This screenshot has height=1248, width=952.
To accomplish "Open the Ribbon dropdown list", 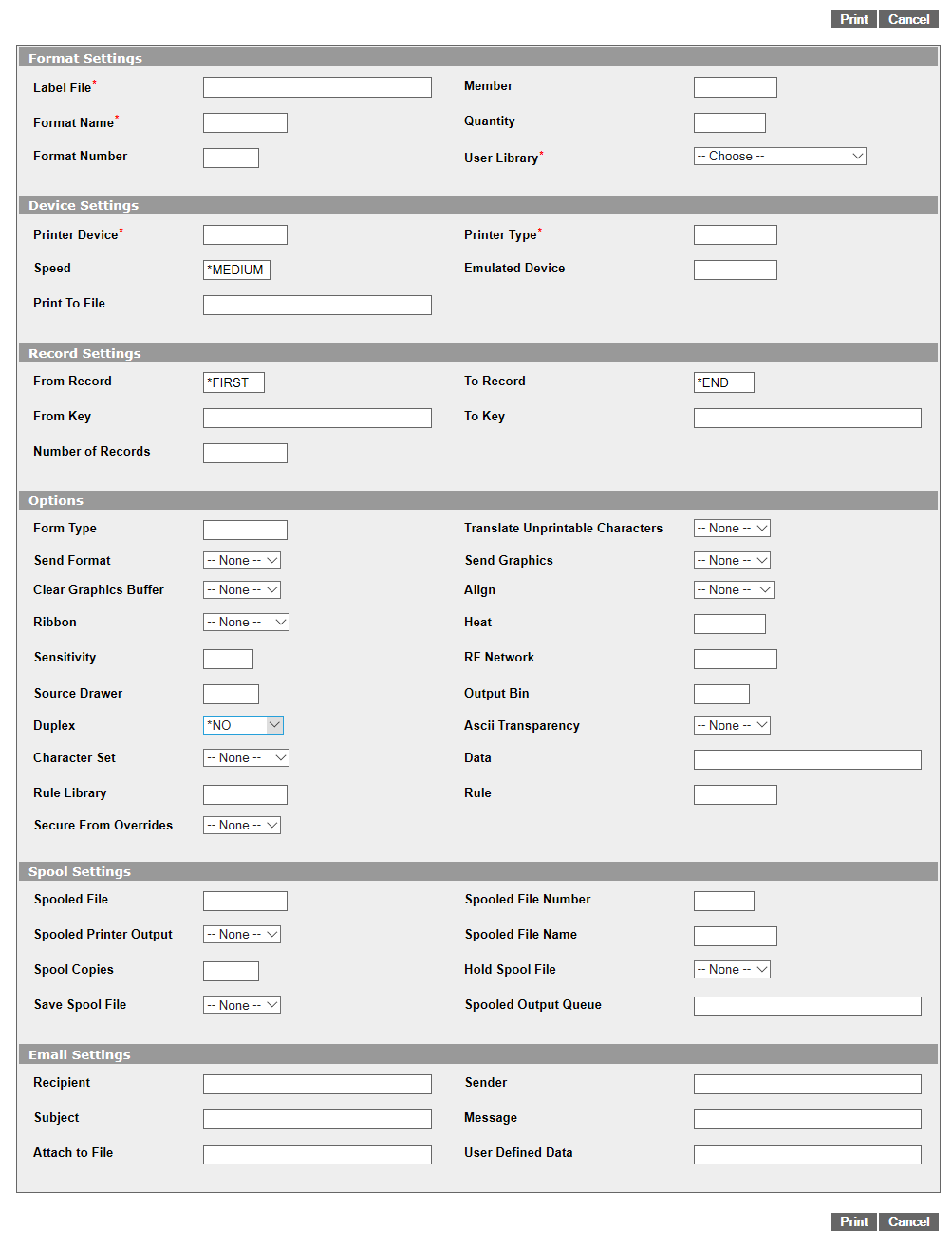I will pos(246,623).
